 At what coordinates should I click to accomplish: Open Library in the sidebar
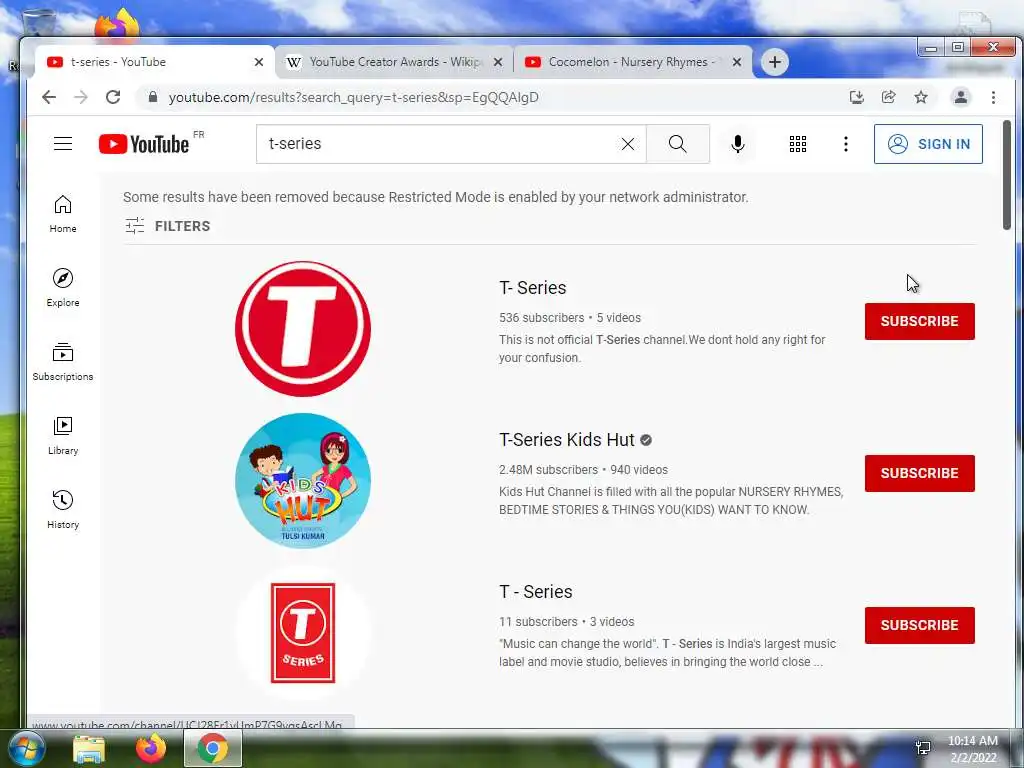[x=63, y=436]
